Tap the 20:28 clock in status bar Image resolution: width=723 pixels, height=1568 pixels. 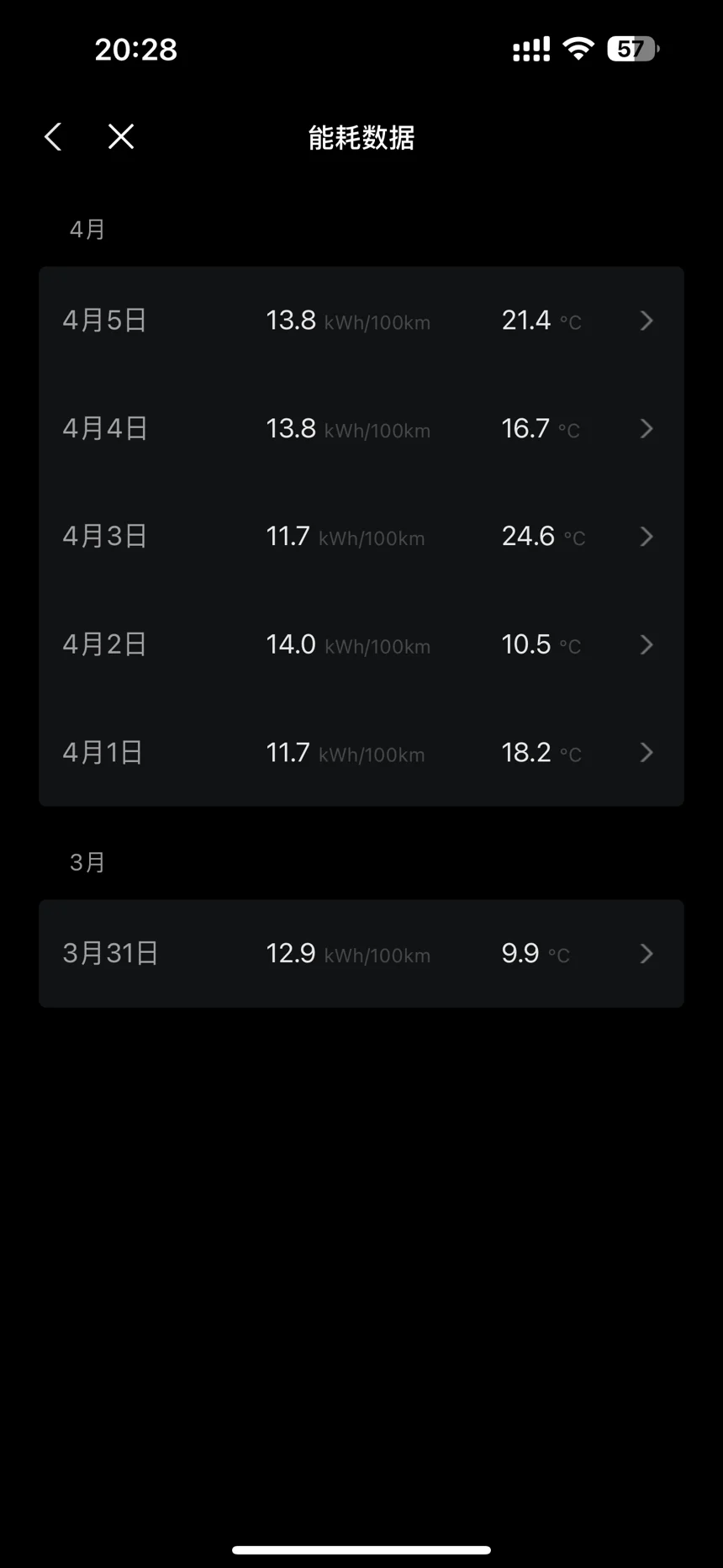(136, 50)
